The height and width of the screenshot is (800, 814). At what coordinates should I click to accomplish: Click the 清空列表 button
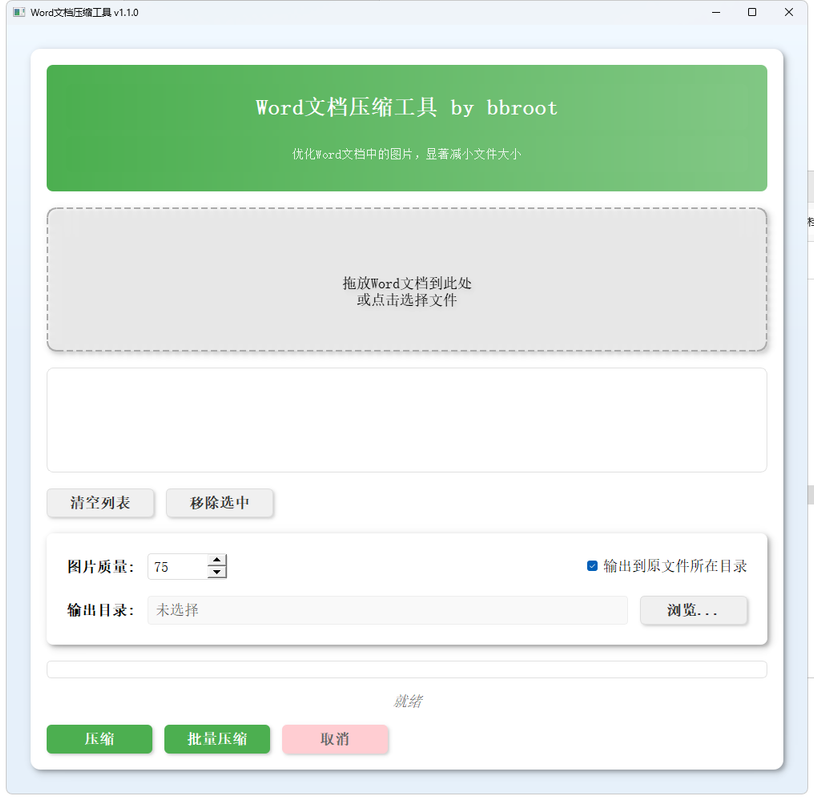[100, 503]
